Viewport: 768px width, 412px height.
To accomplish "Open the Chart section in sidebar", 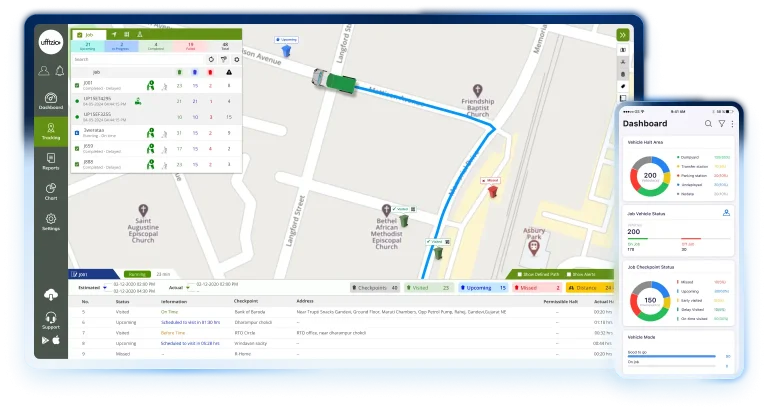I will pyautogui.click(x=50, y=190).
